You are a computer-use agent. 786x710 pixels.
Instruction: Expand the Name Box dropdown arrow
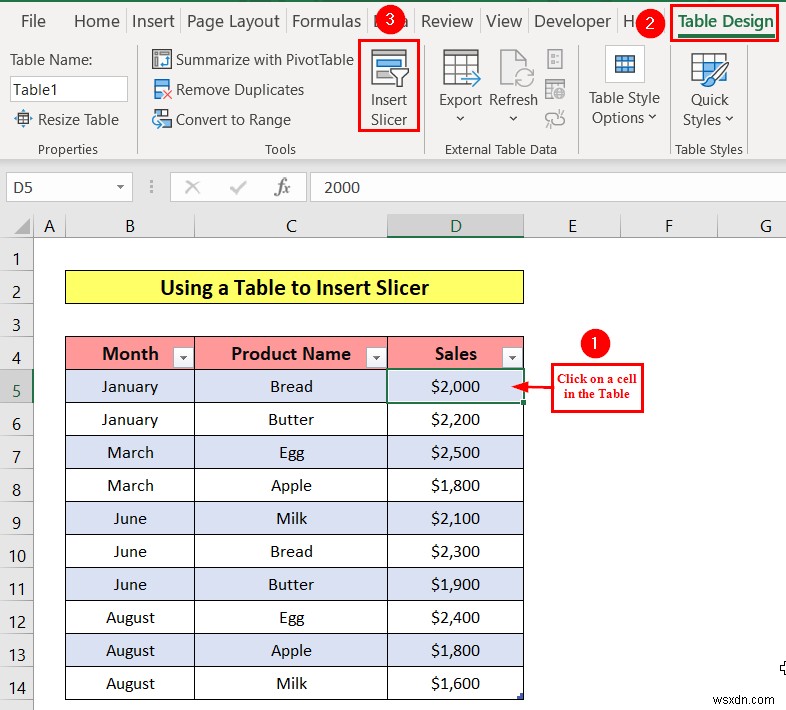coord(120,188)
